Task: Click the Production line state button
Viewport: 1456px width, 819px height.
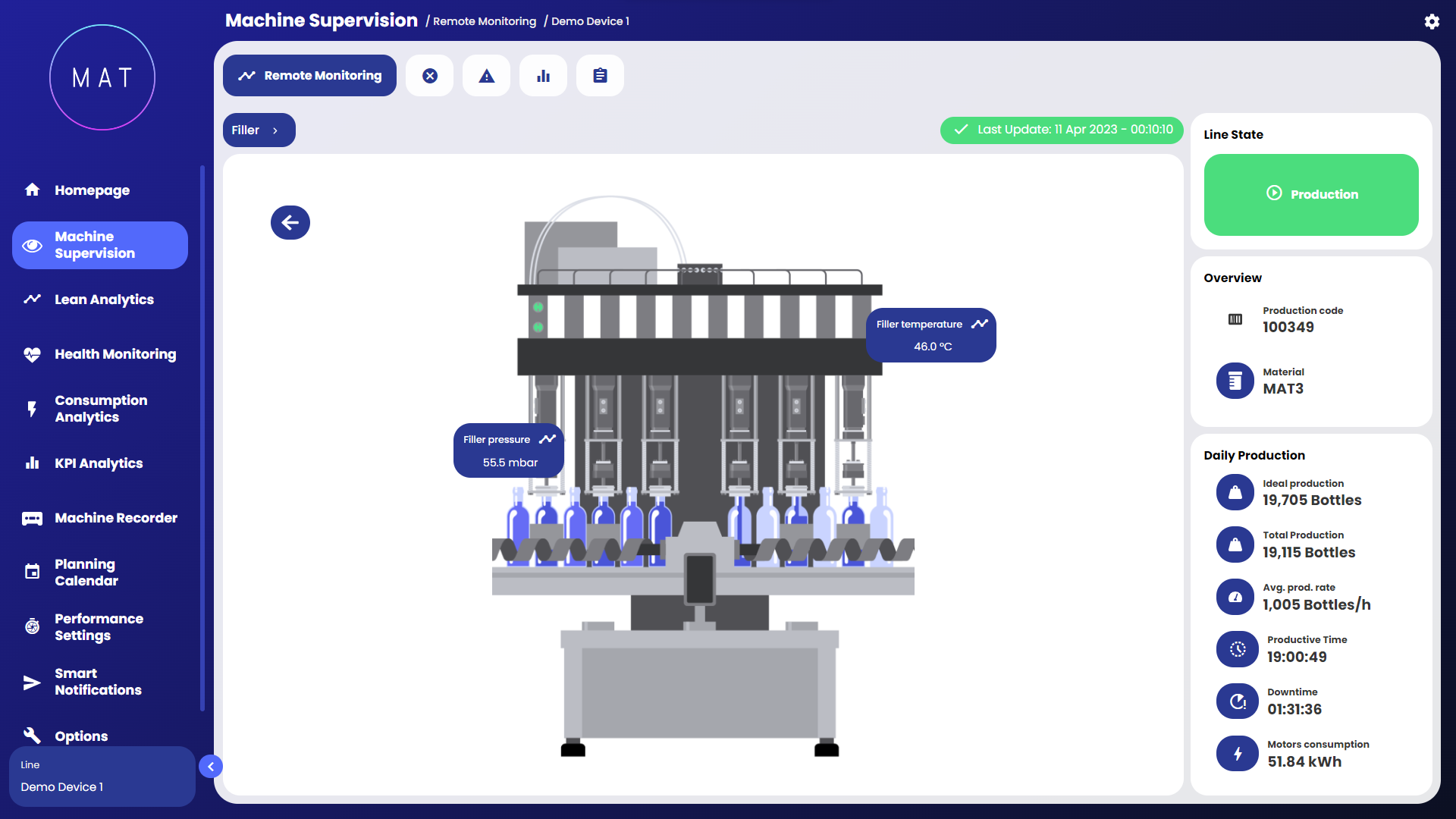Action: click(1310, 194)
